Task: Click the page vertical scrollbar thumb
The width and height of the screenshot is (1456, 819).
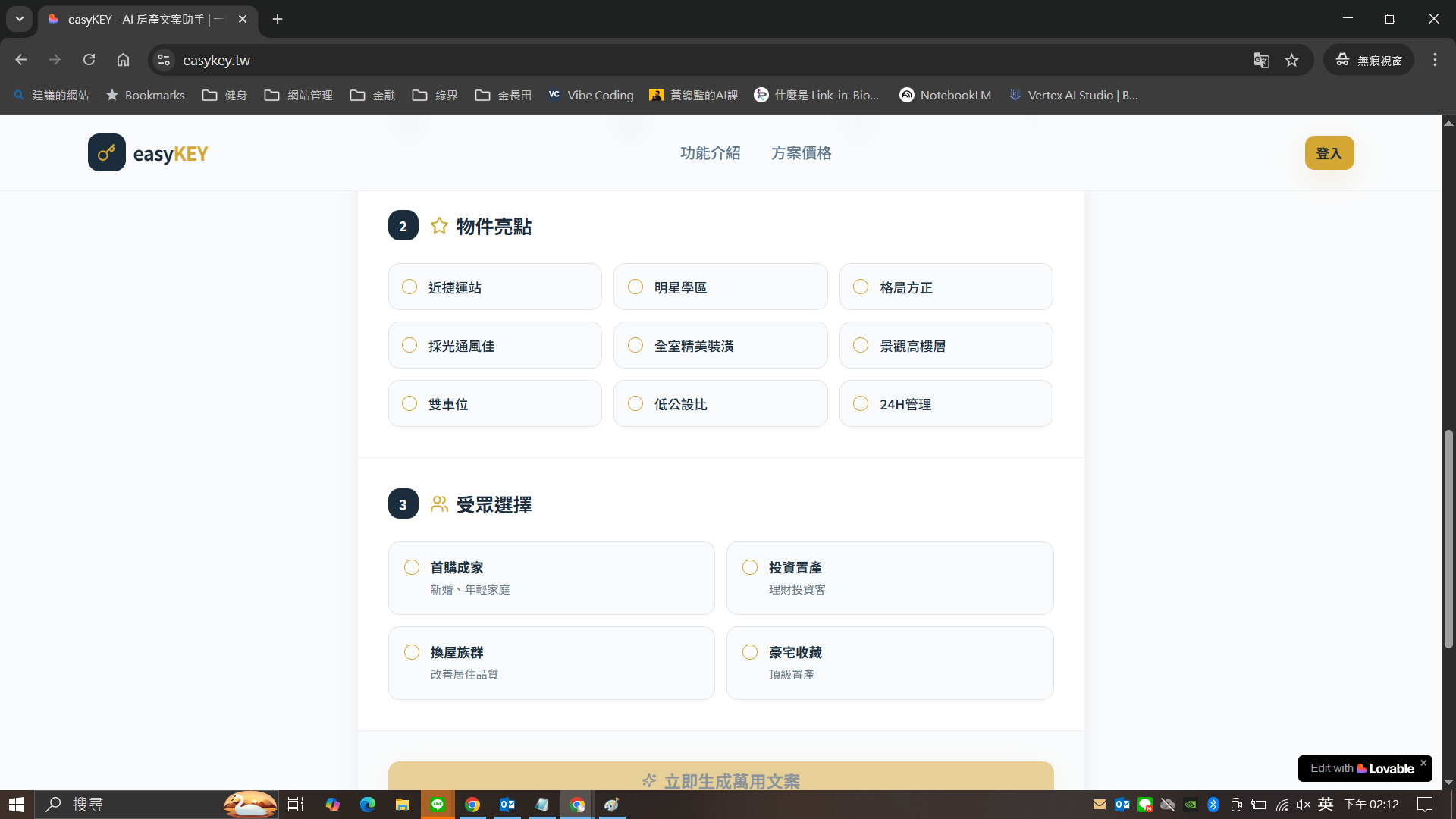Action: [1448, 538]
